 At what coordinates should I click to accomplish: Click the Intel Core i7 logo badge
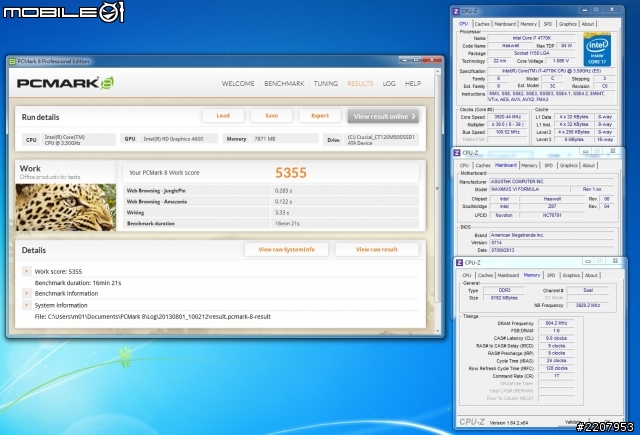tap(597, 50)
